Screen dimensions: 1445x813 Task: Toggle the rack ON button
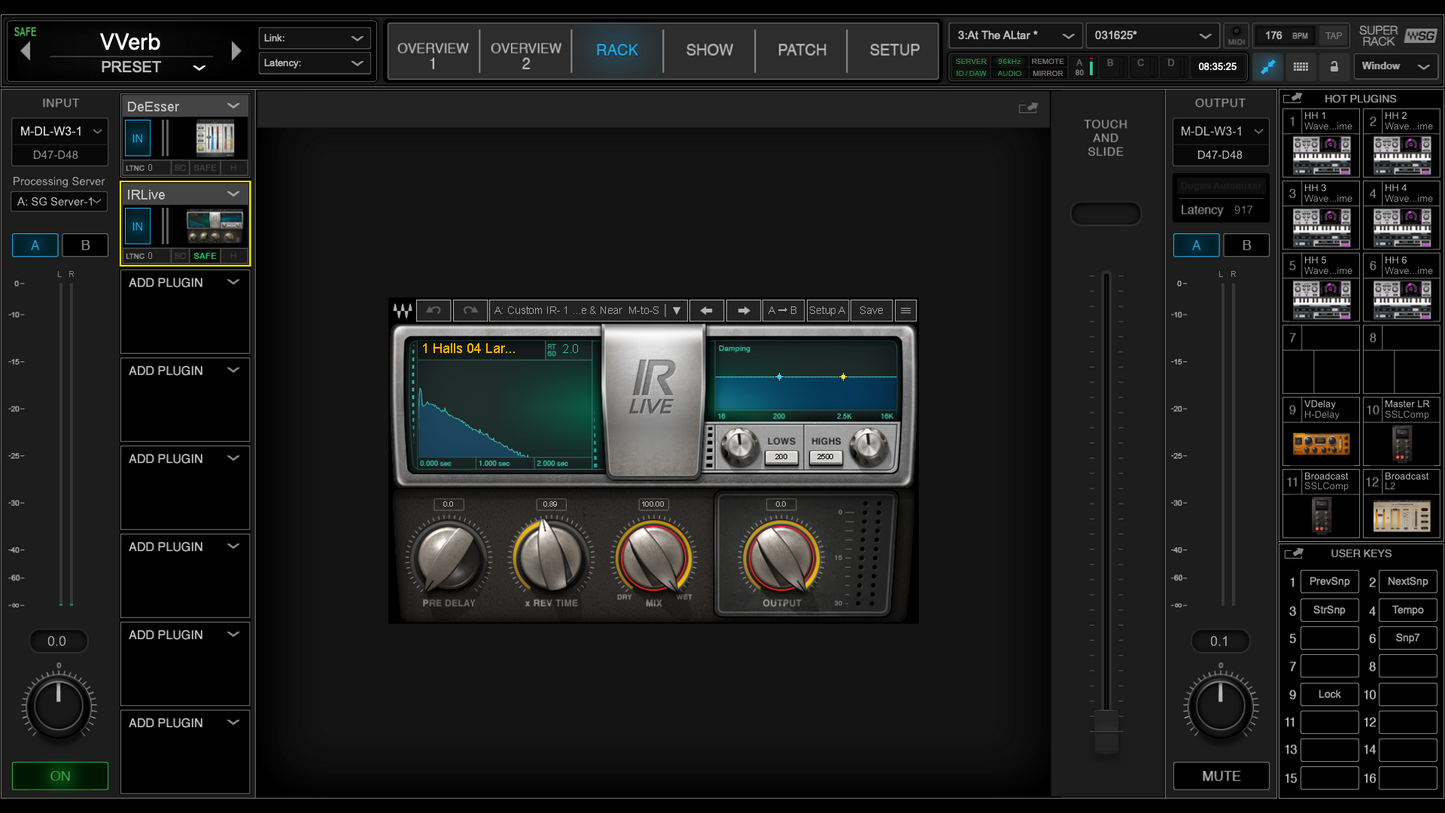60,776
